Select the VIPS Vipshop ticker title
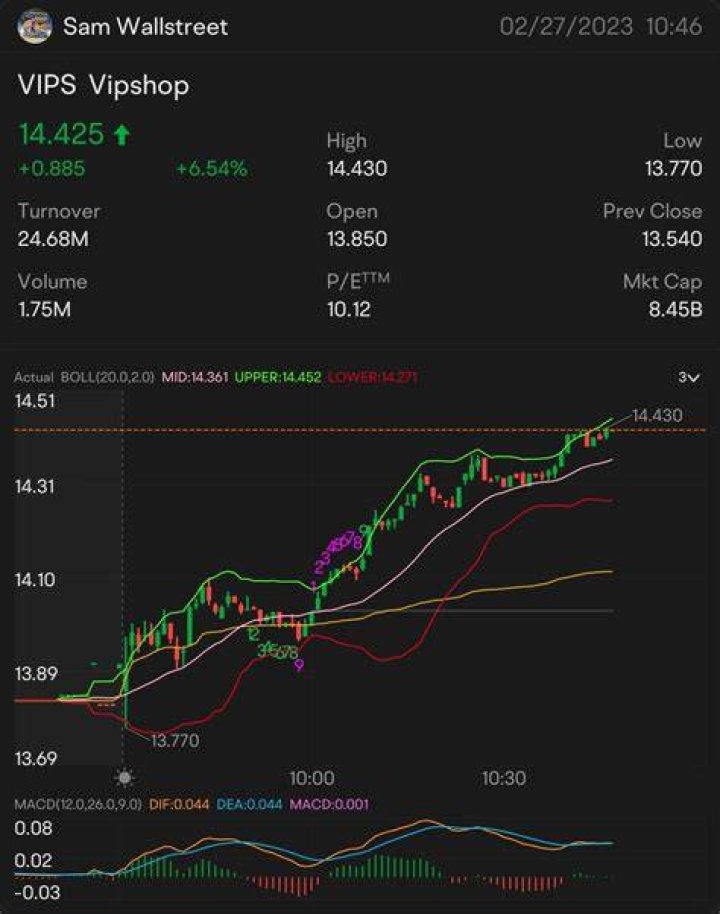Image resolution: width=720 pixels, height=914 pixels. (103, 85)
